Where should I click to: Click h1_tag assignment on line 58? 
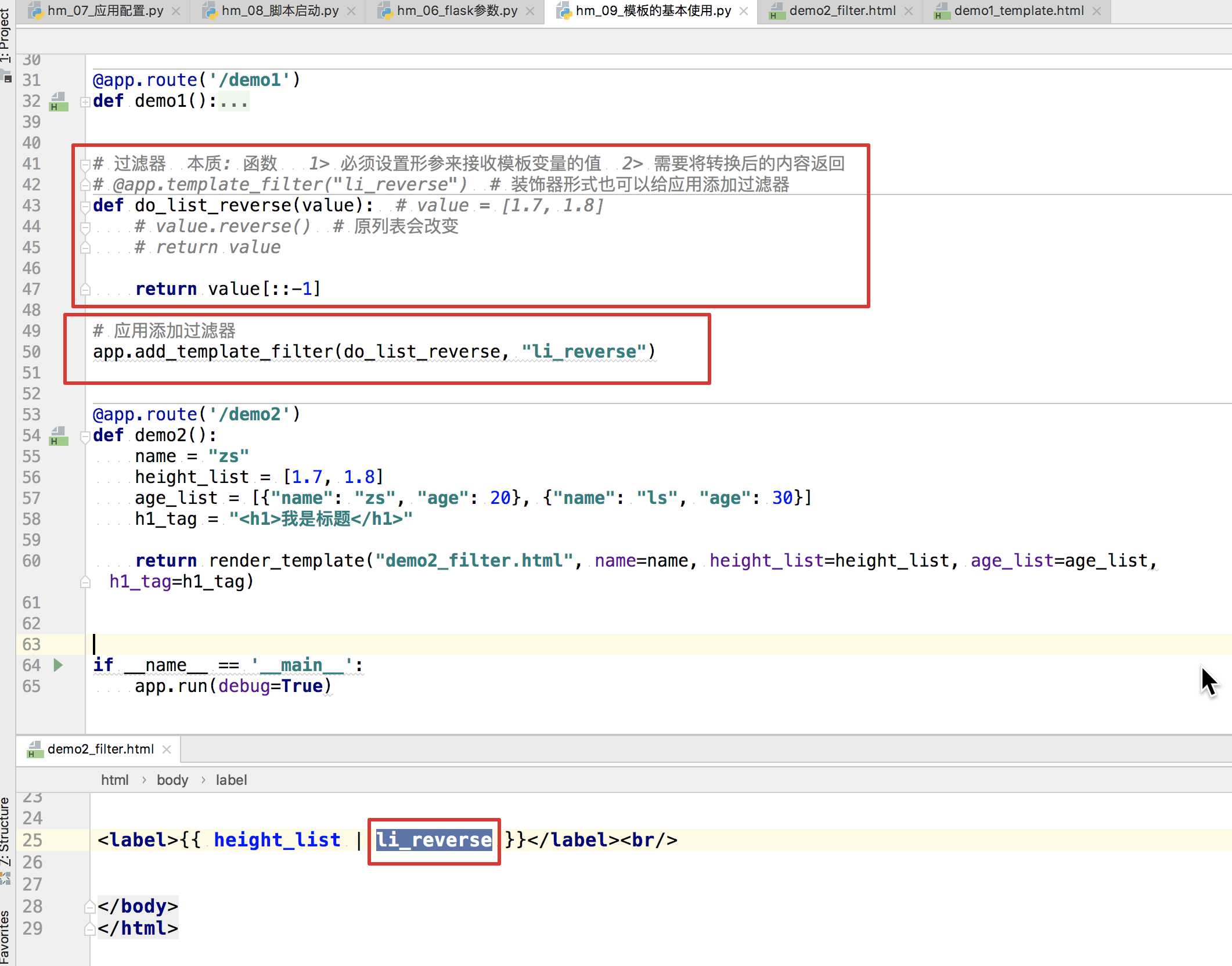(x=273, y=519)
